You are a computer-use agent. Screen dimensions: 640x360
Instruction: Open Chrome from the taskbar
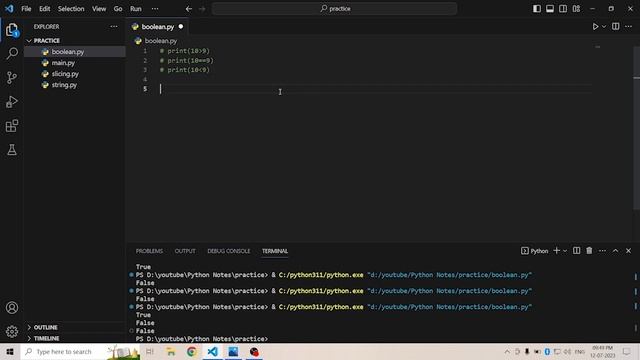click(x=191, y=351)
